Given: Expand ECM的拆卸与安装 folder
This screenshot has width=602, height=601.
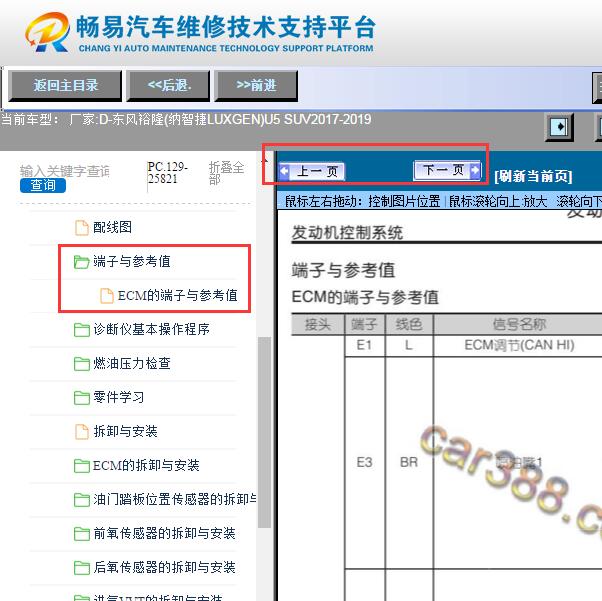Looking at the screenshot, I should pyautogui.click(x=146, y=465).
